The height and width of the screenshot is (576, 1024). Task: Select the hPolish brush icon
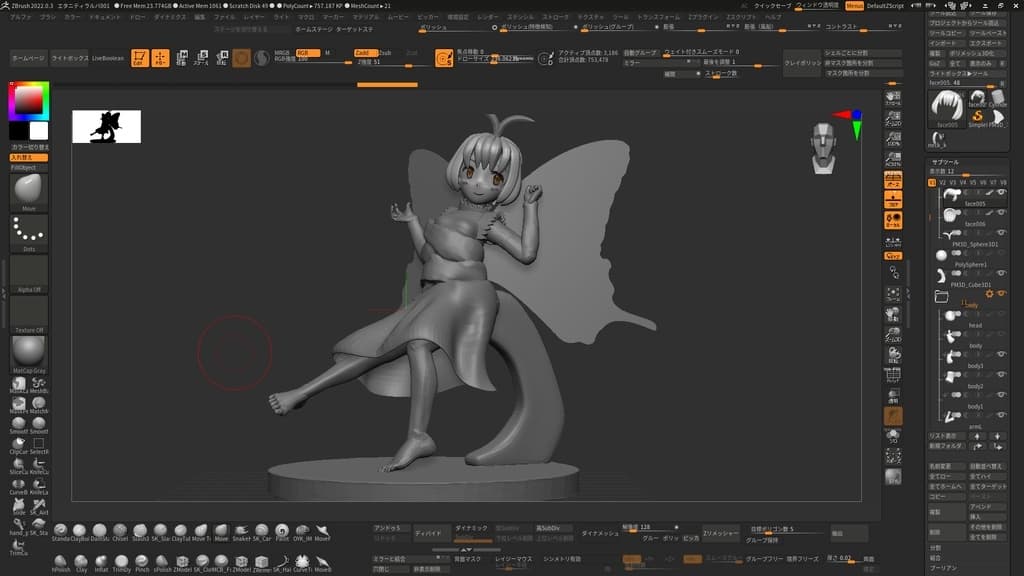pyautogui.click(x=60, y=563)
